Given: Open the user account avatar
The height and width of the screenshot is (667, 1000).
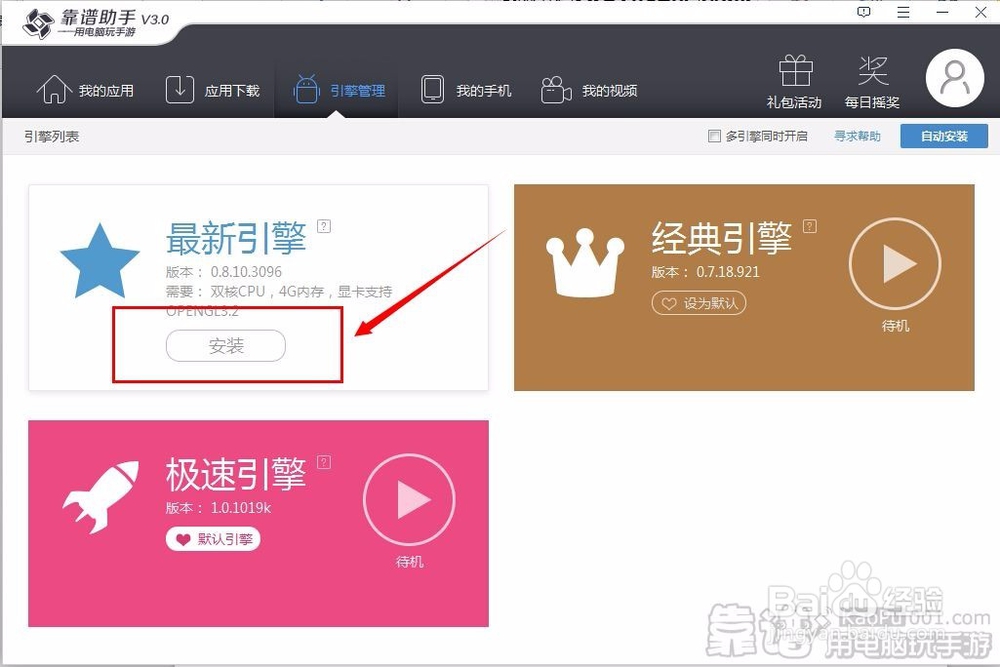Looking at the screenshot, I should click(953, 76).
